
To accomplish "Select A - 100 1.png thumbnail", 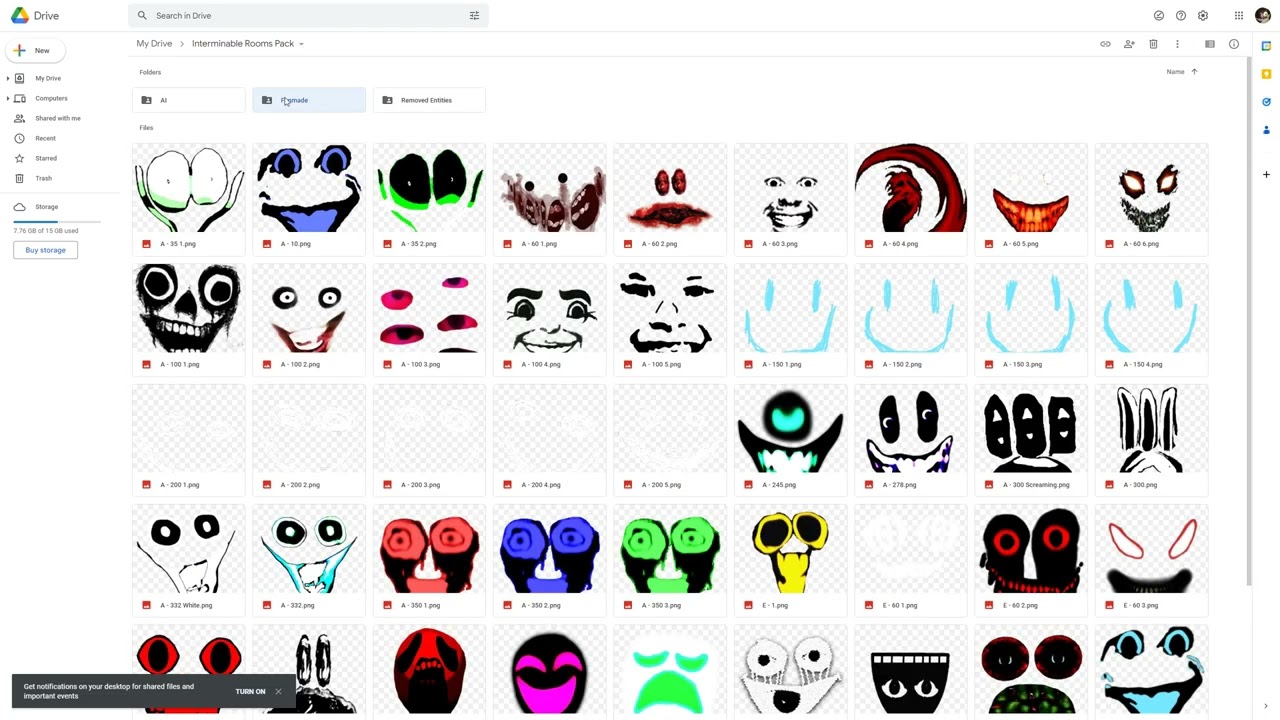I will 189,309.
